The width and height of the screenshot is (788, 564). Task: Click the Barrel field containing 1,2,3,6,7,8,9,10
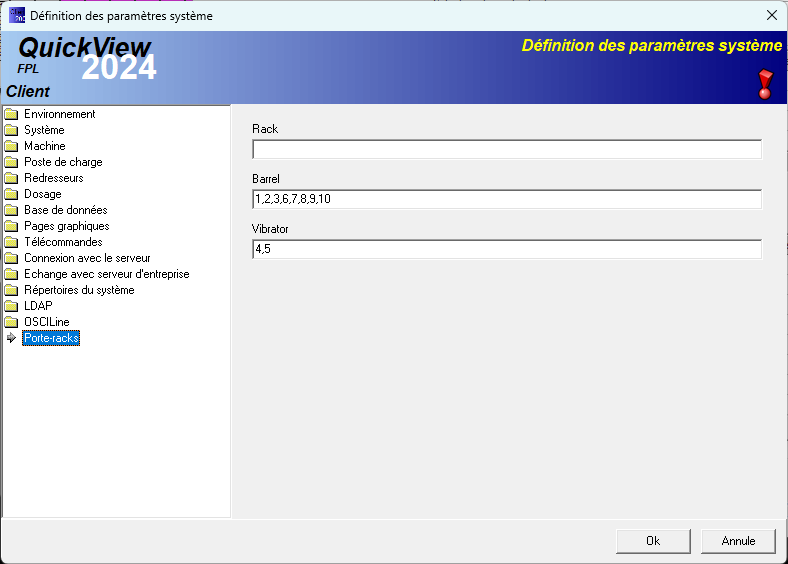[x=507, y=199]
